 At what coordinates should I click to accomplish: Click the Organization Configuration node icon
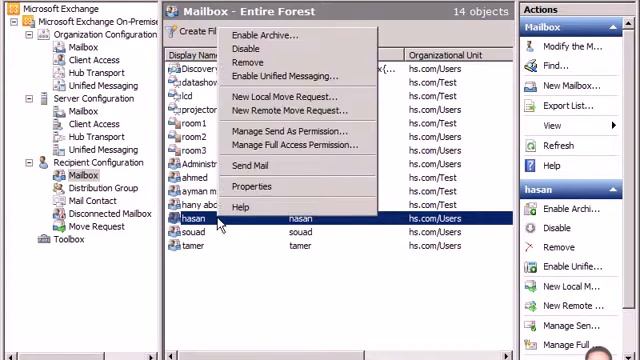coord(44,35)
